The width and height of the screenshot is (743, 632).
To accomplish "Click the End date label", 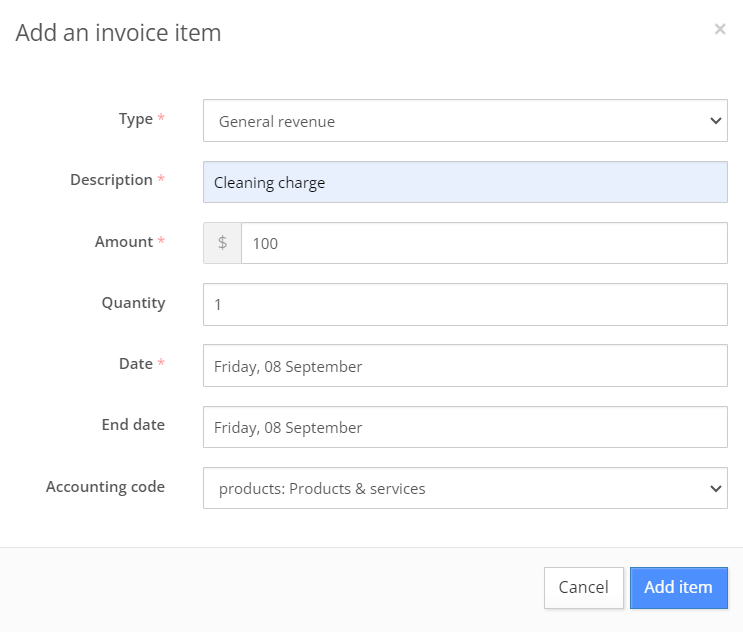I will (x=133, y=425).
